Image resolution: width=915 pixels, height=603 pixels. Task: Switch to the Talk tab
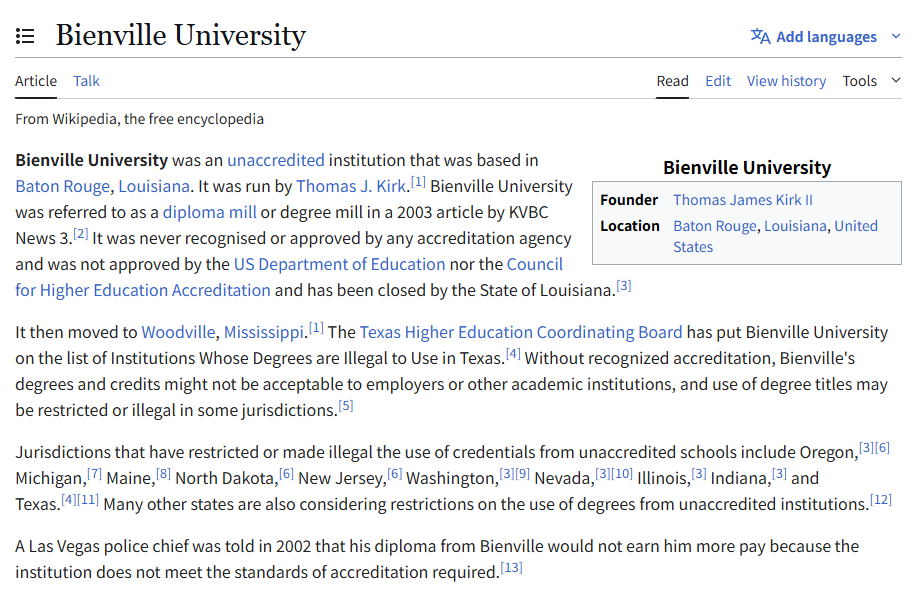pyautogui.click(x=86, y=81)
